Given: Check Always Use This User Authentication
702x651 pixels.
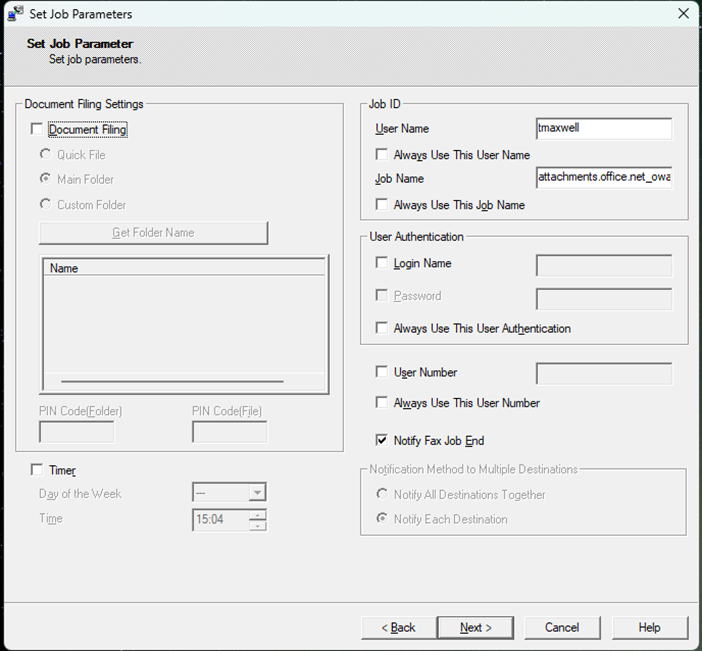Looking at the screenshot, I should coord(382,328).
